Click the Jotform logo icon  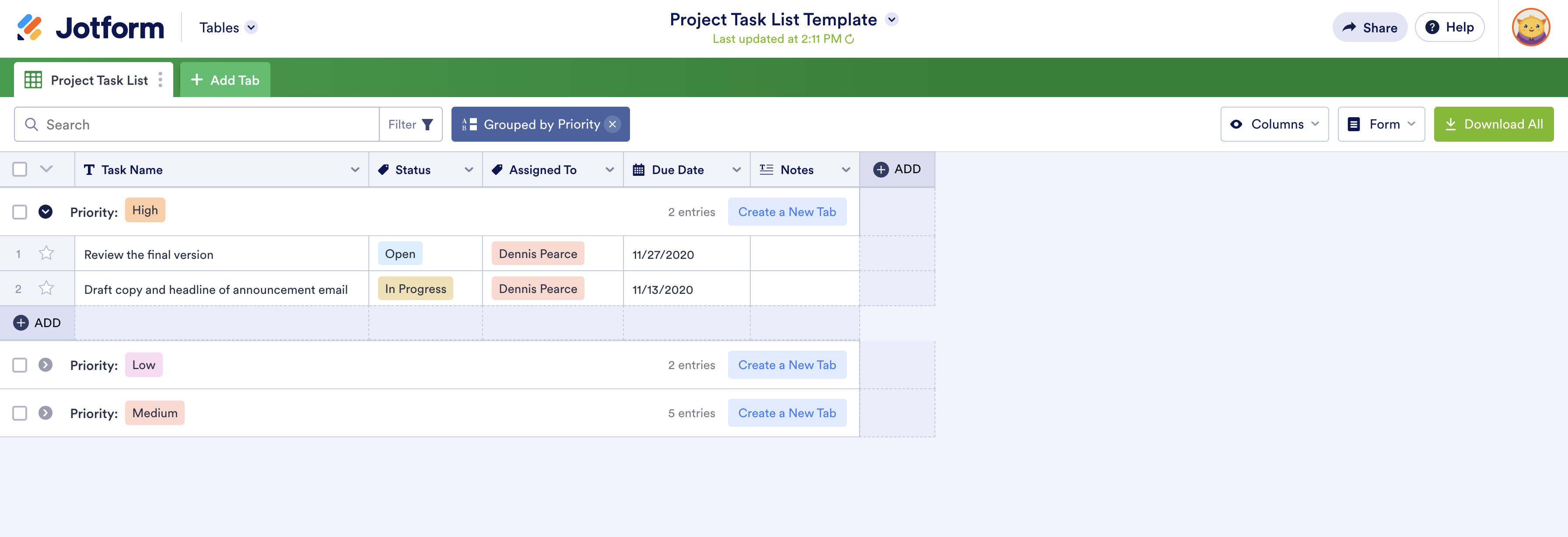[x=29, y=28]
